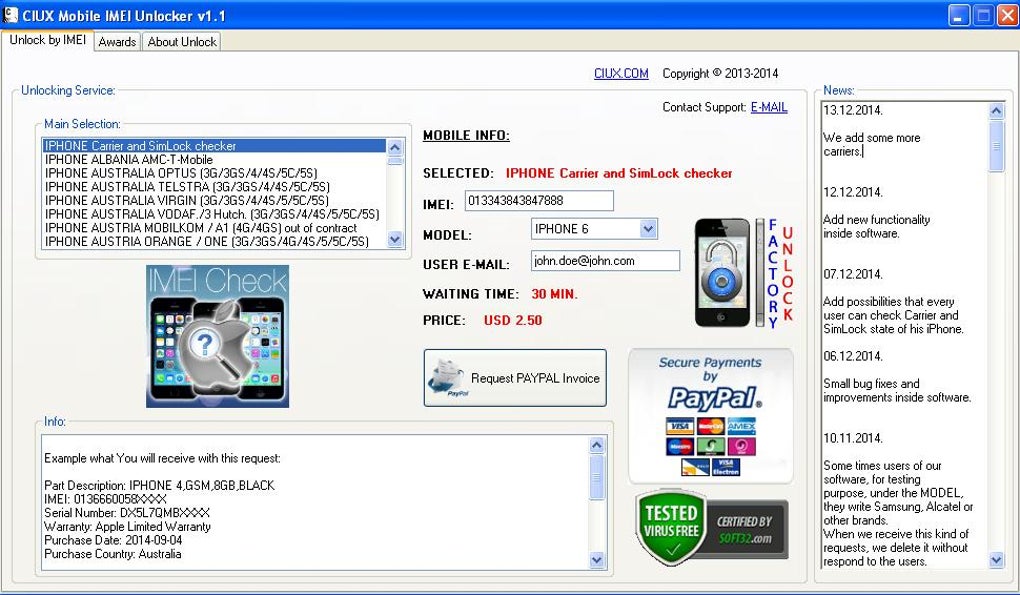Click the 10.11.2014. news date entry

(x=853, y=438)
